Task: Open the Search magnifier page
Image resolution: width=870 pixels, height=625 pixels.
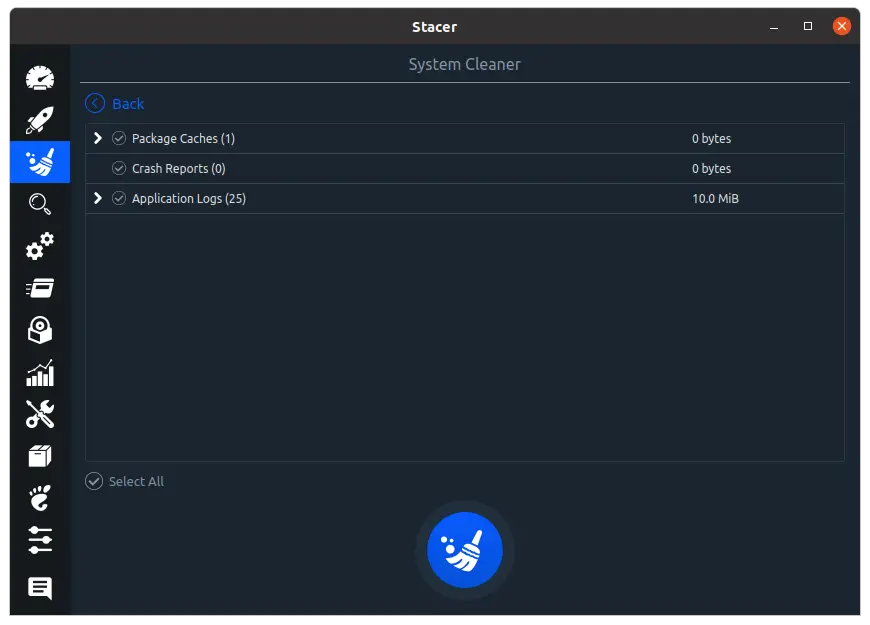Action: [40, 204]
